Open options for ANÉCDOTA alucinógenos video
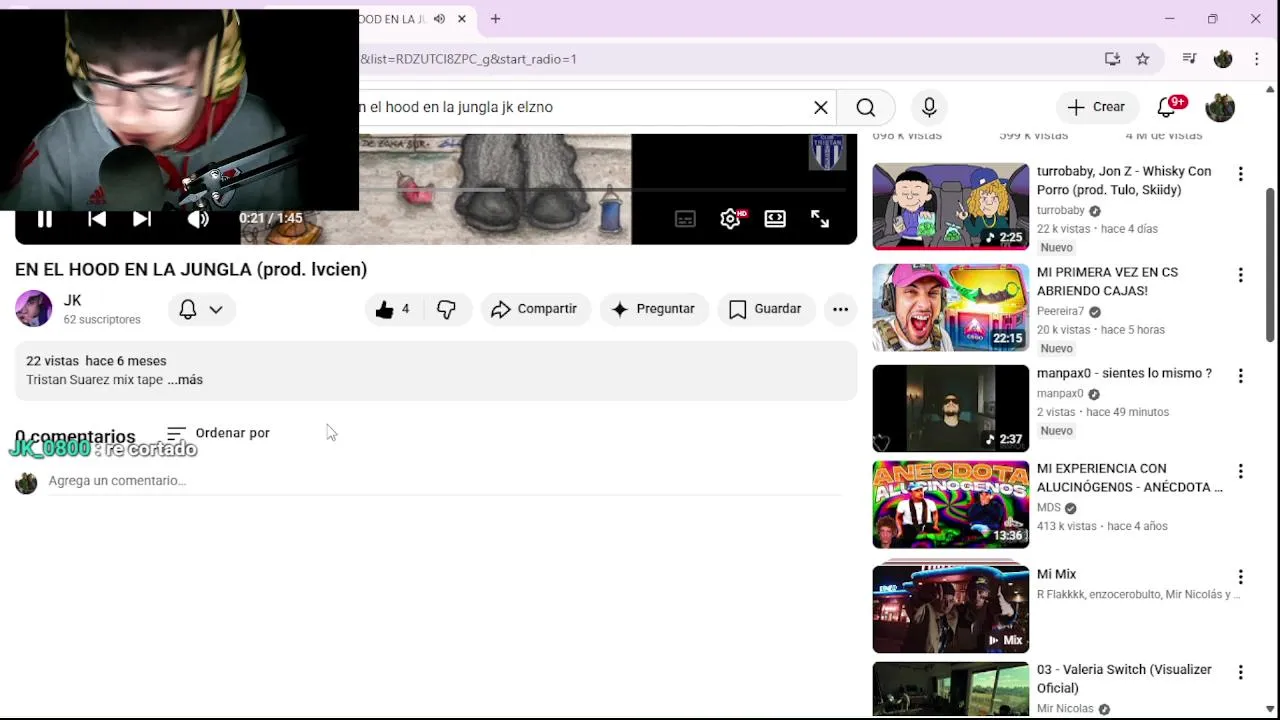The height and width of the screenshot is (720, 1280). pos(1241,471)
